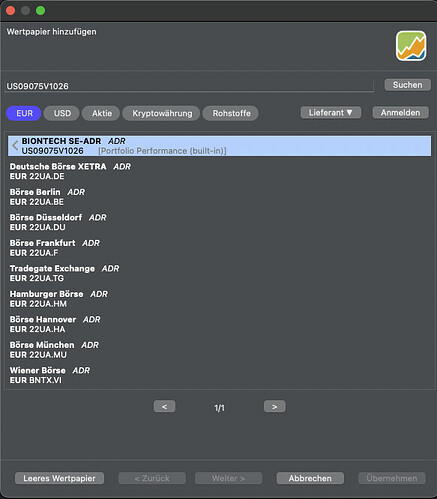Screen dimensions: 437x499
Task: Click Leeres Wertpapier button
Action: click(x=59, y=478)
